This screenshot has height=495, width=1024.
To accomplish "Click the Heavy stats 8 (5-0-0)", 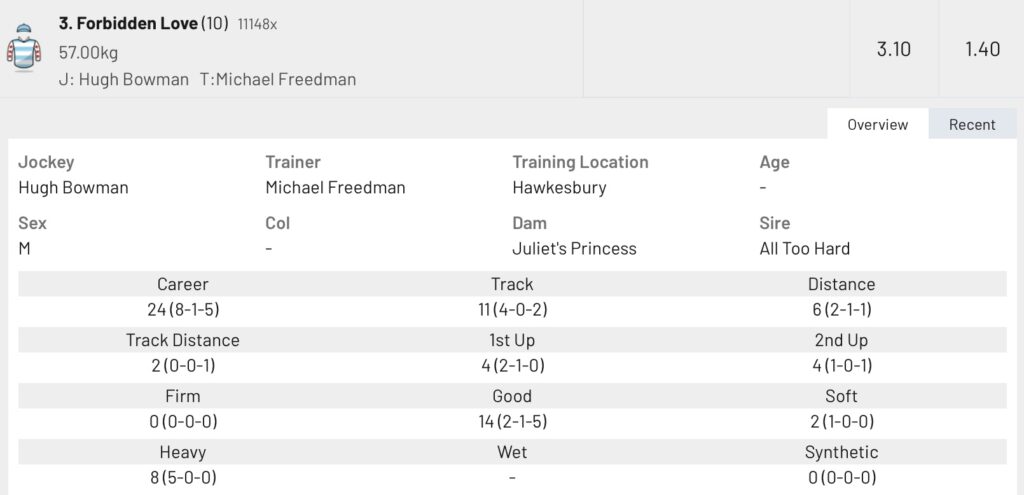I will coord(183,478).
